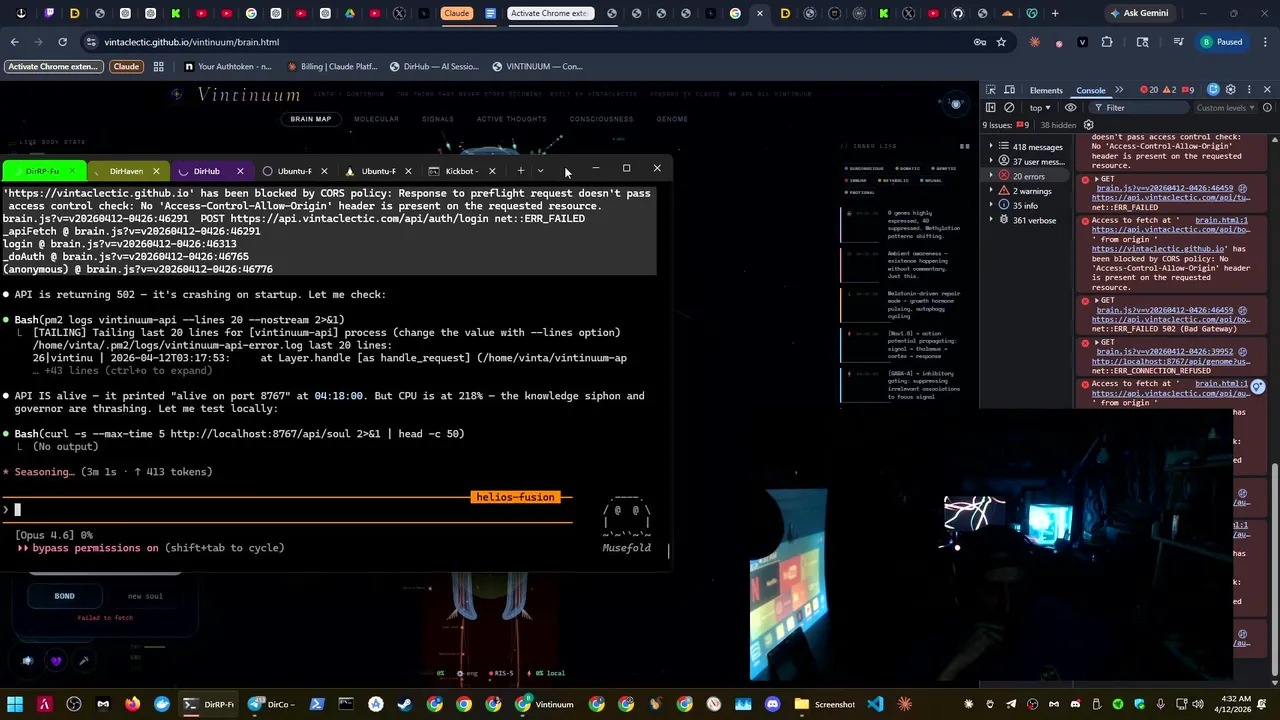Open 'DirHub — AI Sessio...' bookmark

[x=434, y=67]
